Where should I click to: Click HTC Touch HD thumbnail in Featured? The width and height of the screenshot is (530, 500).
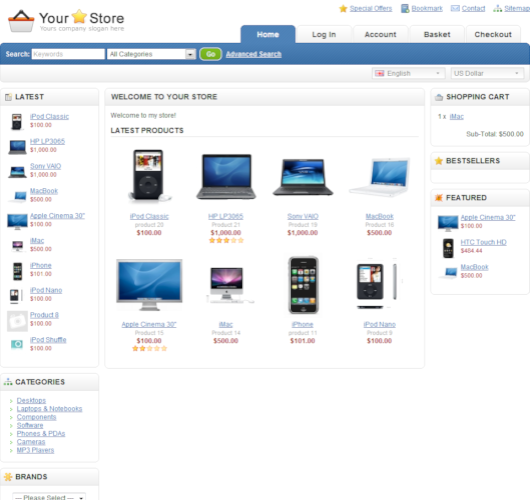click(x=448, y=248)
